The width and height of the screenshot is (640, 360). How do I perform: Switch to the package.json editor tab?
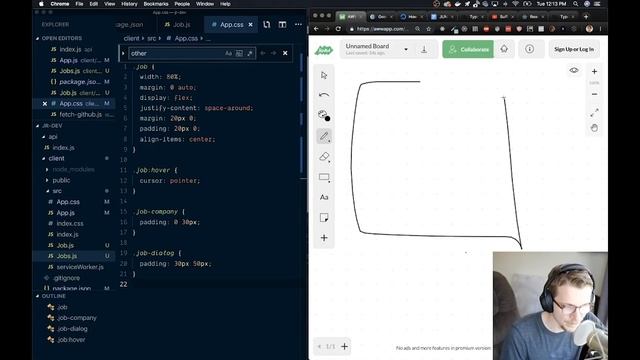point(129,24)
